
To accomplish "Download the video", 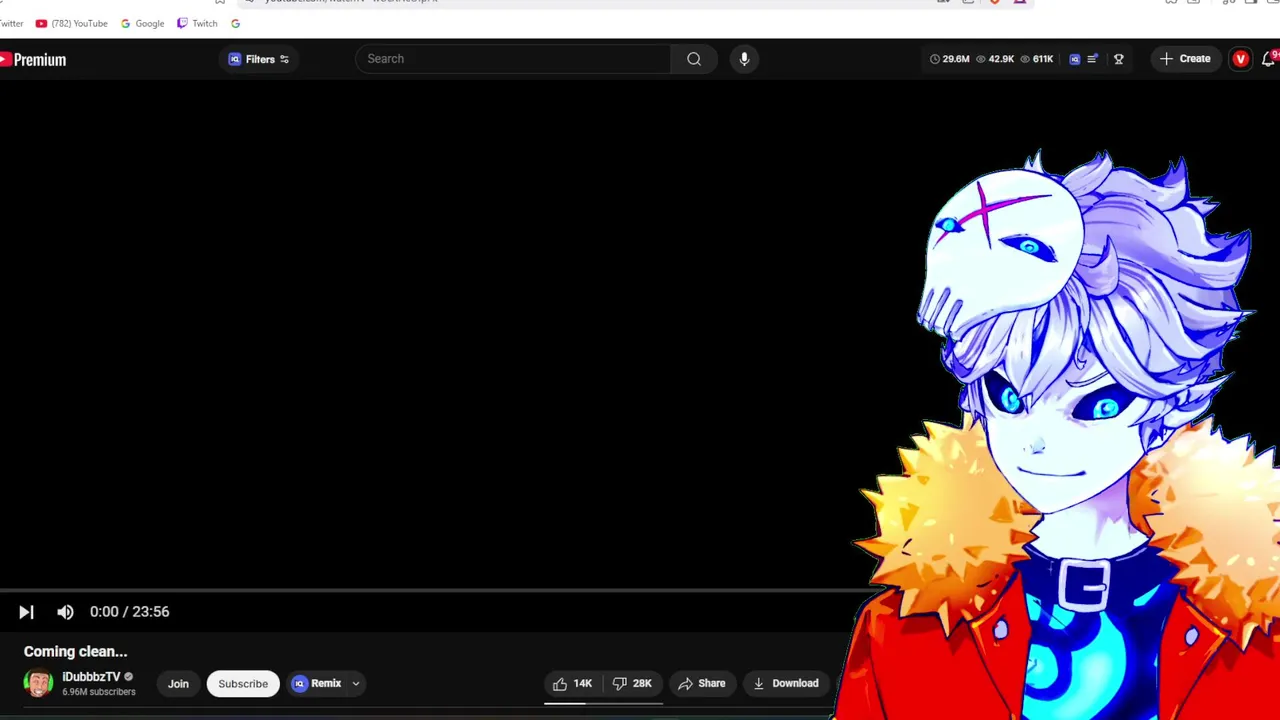I will [786, 684].
